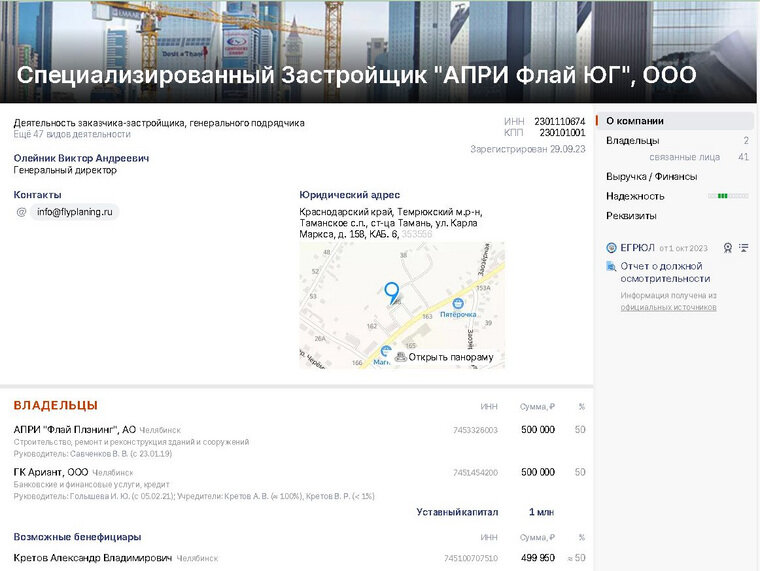Open the ЕГРЮЛ extract link

[637, 248]
